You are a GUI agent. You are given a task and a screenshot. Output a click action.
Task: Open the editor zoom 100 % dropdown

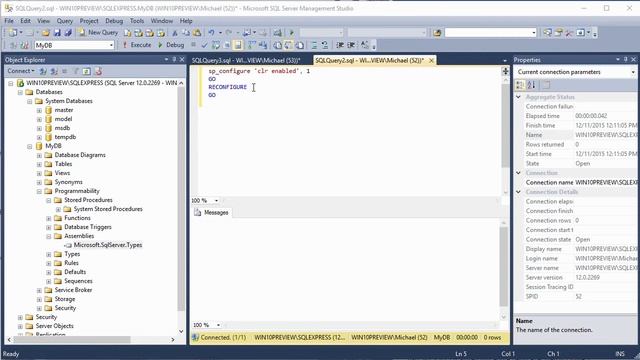(216, 200)
